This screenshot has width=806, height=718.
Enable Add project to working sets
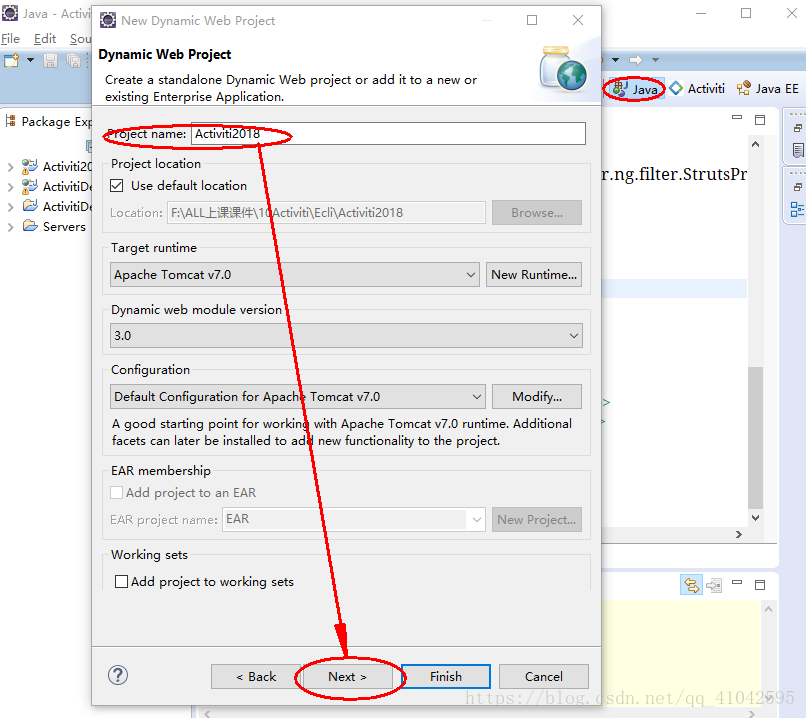[x=121, y=581]
